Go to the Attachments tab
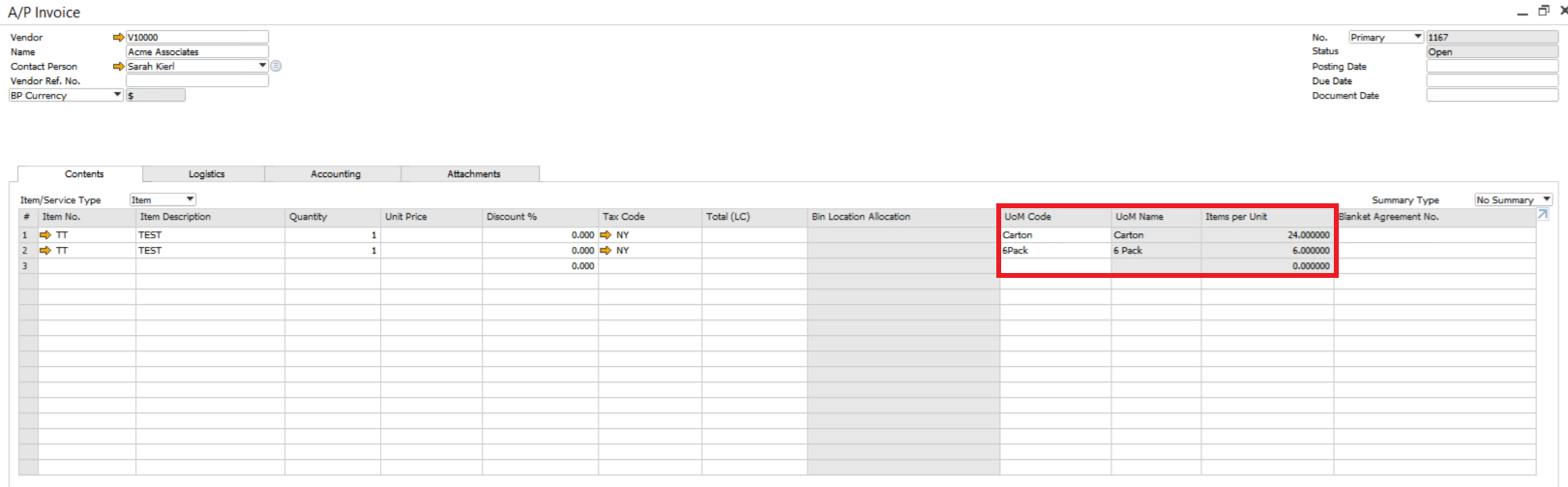Image resolution: width=1568 pixels, height=487 pixels. [x=473, y=174]
